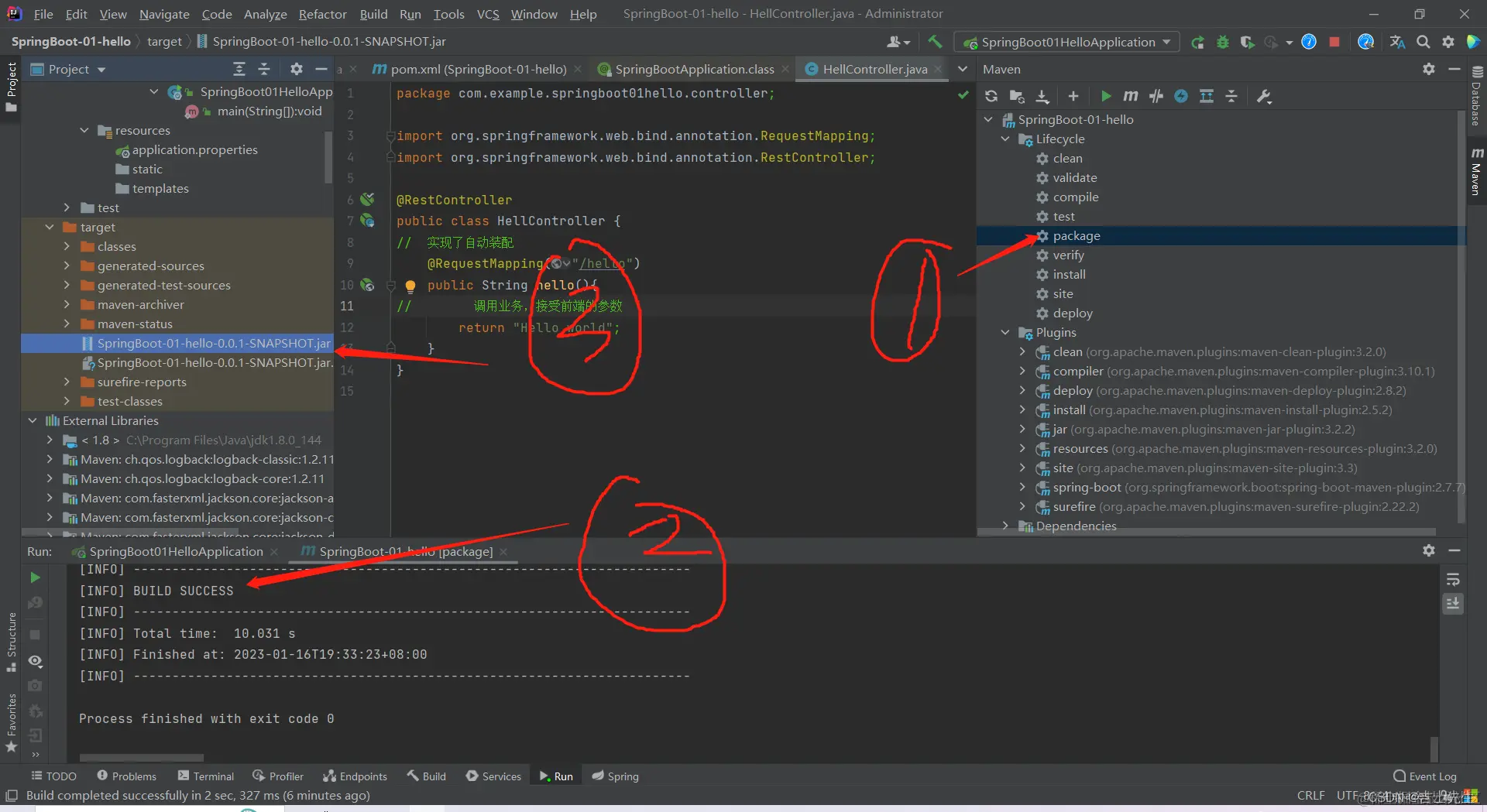The width and height of the screenshot is (1487, 812).
Task: Expand the surefire plugin node in Maven
Action: coord(1022,507)
